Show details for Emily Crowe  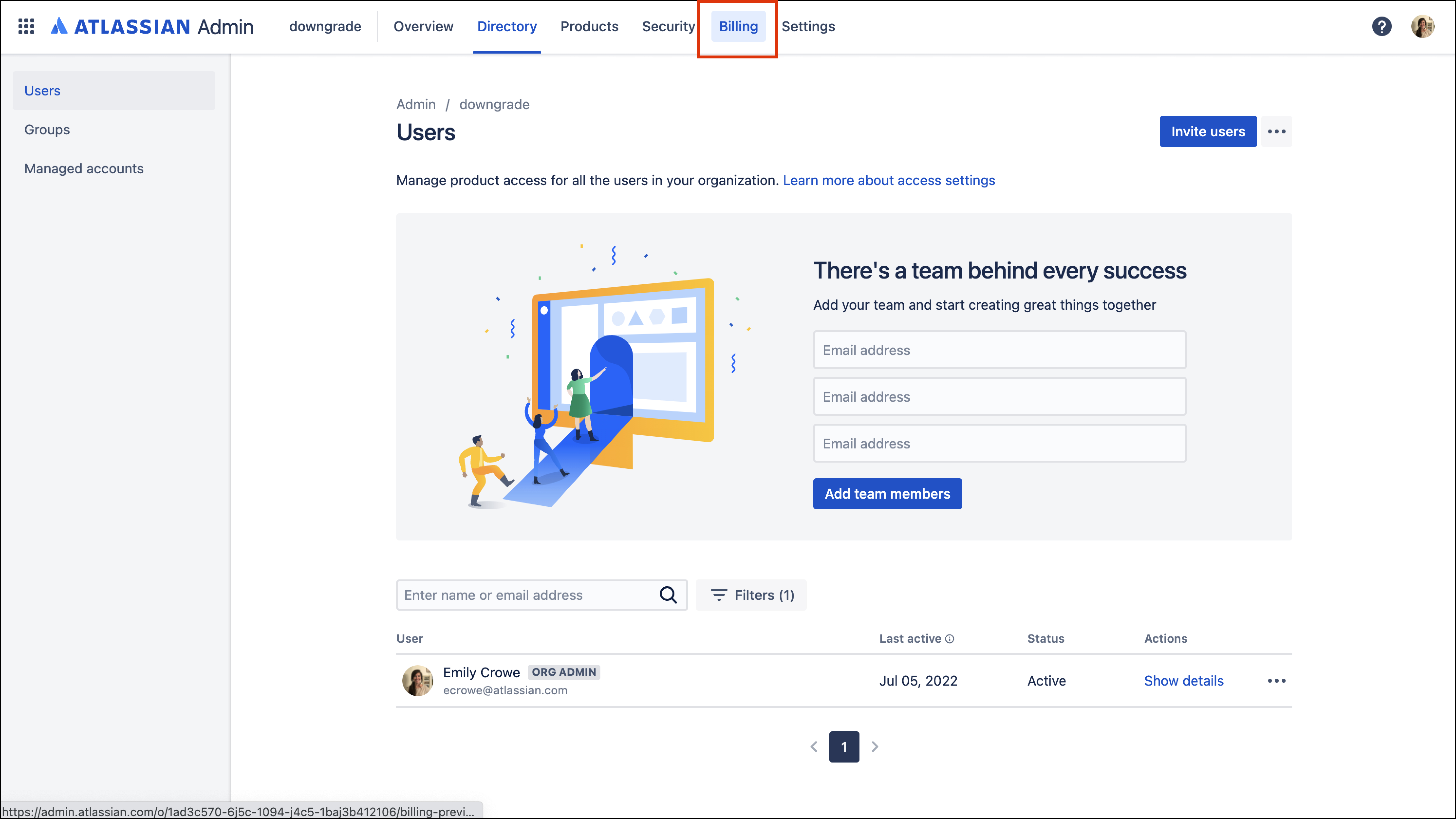pyautogui.click(x=1184, y=680)
